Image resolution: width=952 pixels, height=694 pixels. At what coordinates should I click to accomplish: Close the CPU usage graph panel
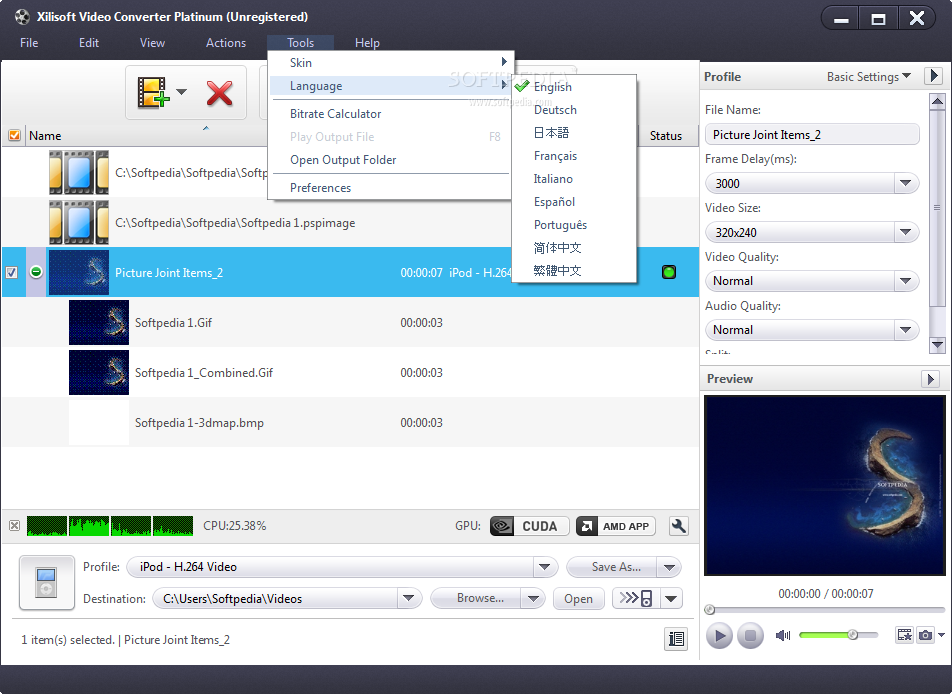coord(15,525)
